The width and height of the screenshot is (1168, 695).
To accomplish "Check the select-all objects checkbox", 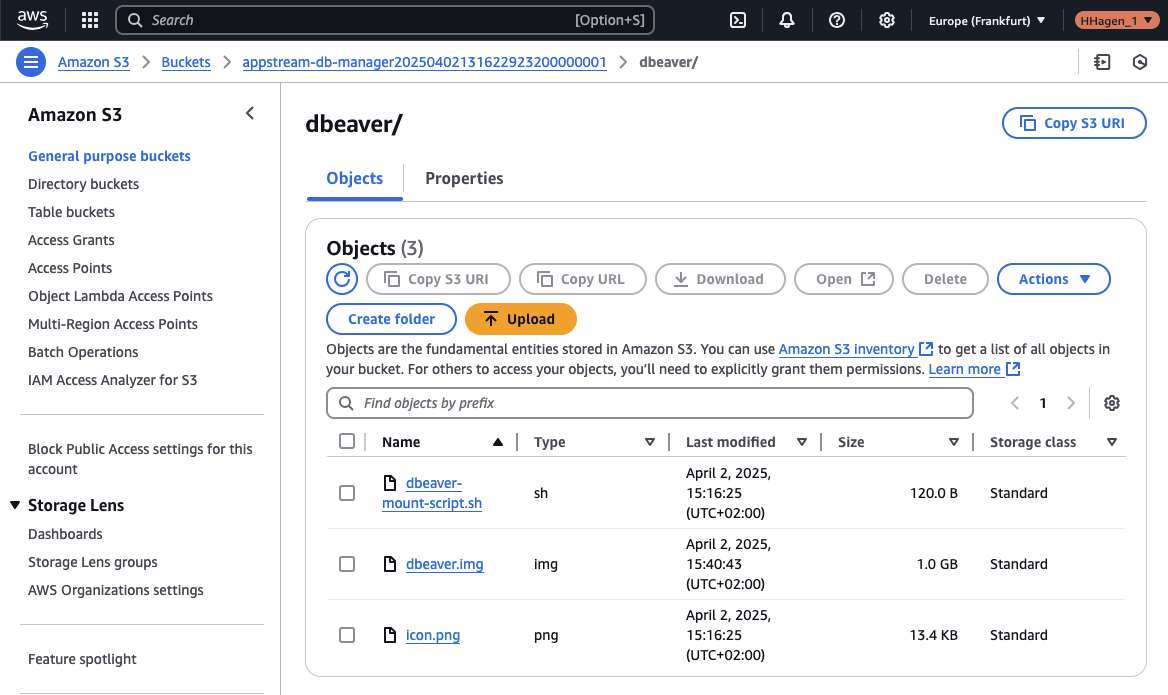I will 347,442.
